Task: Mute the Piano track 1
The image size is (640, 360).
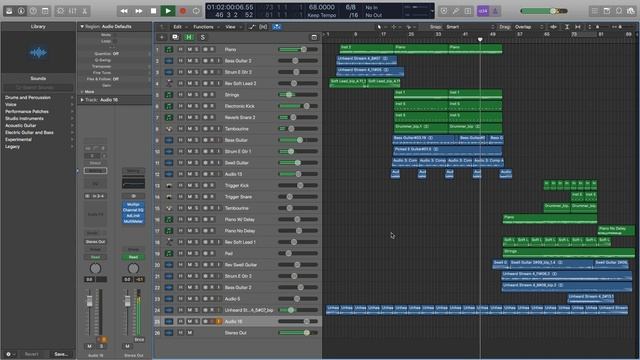Action: tap(189, 49)
